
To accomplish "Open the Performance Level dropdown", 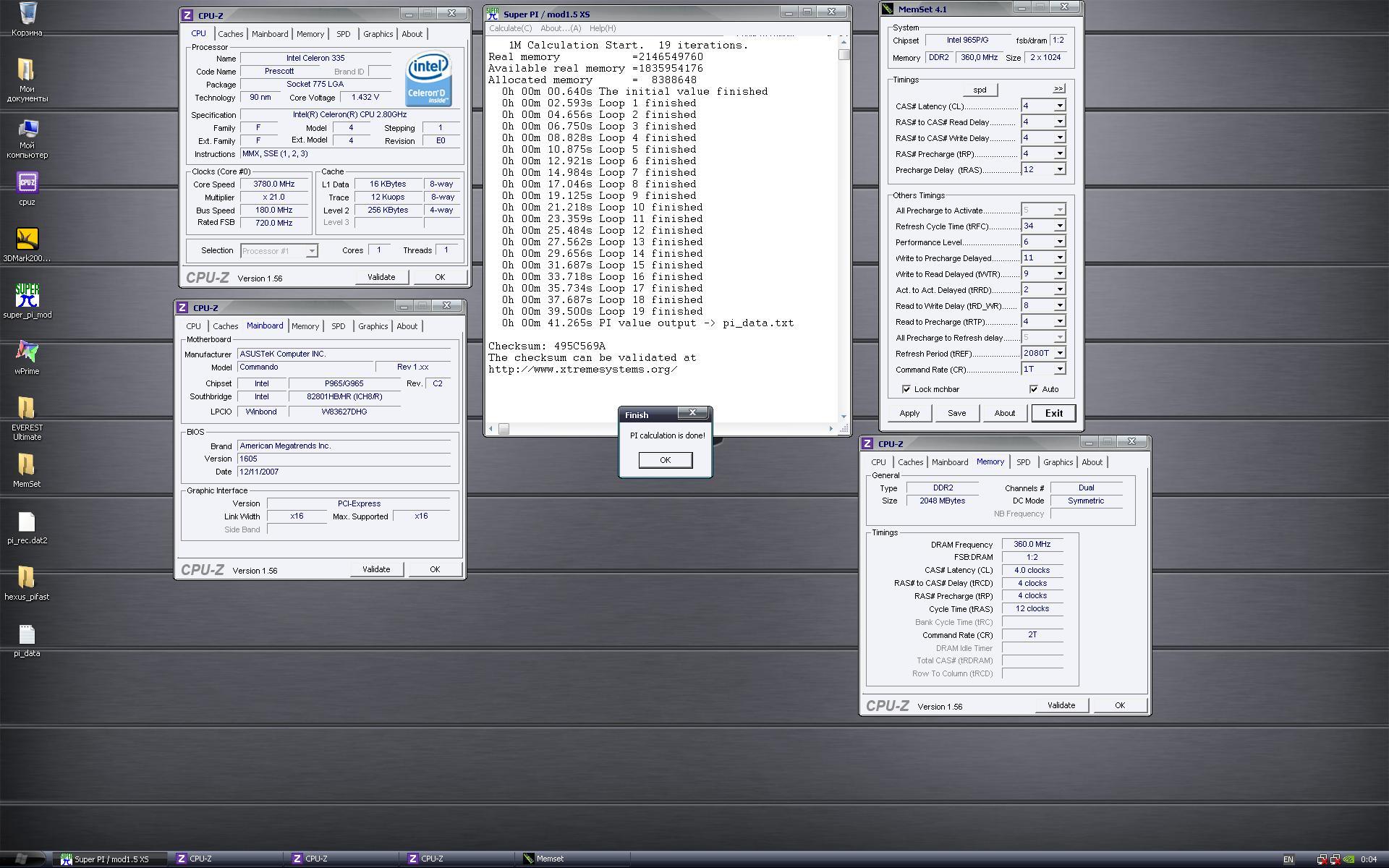I will click(1060, 242).
